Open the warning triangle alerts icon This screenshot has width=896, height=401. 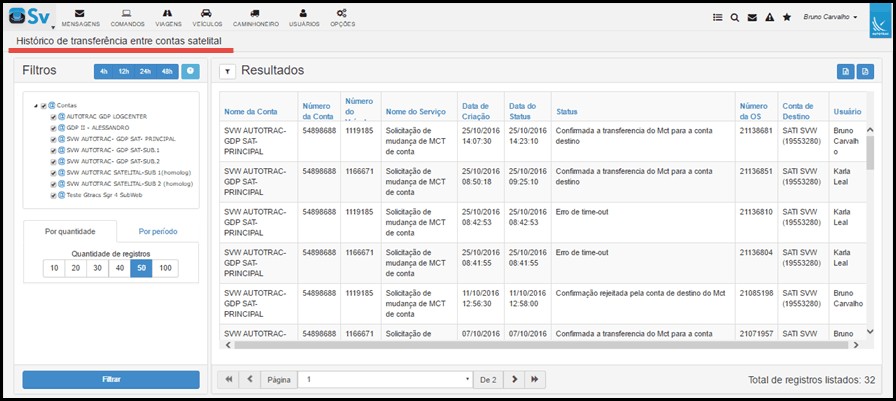point(769,17)
